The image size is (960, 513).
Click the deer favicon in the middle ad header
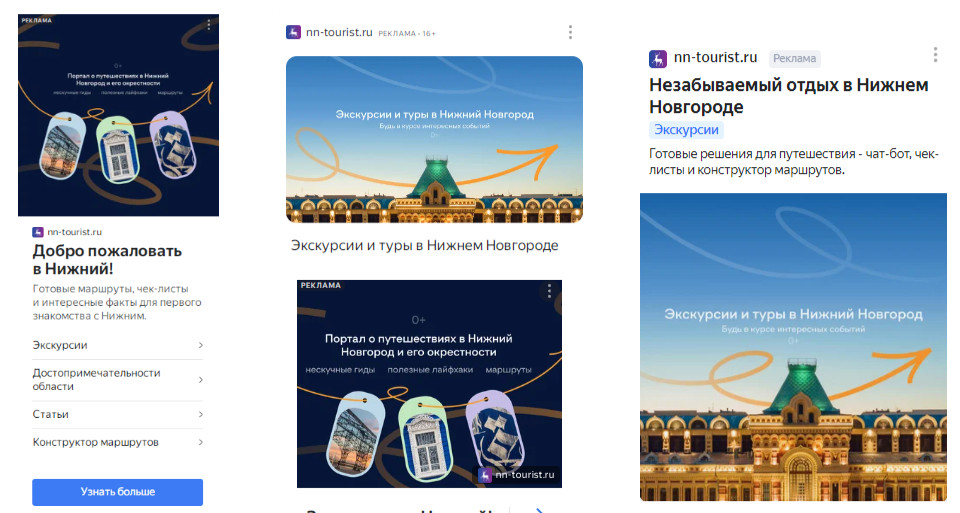pos(293,32)
